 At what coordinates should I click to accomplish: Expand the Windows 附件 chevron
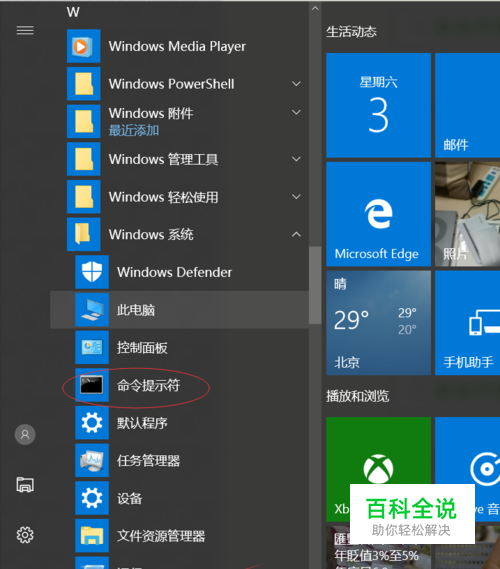[296, 112]
